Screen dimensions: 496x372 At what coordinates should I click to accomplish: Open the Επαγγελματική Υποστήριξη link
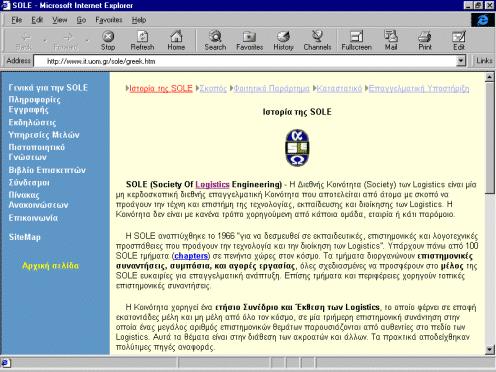coord(419,88)
